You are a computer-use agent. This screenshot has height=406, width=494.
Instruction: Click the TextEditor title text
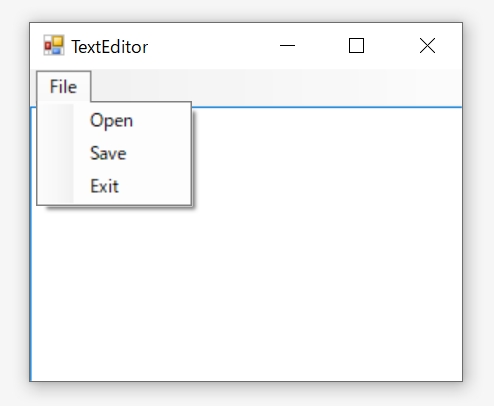(110, 47)
